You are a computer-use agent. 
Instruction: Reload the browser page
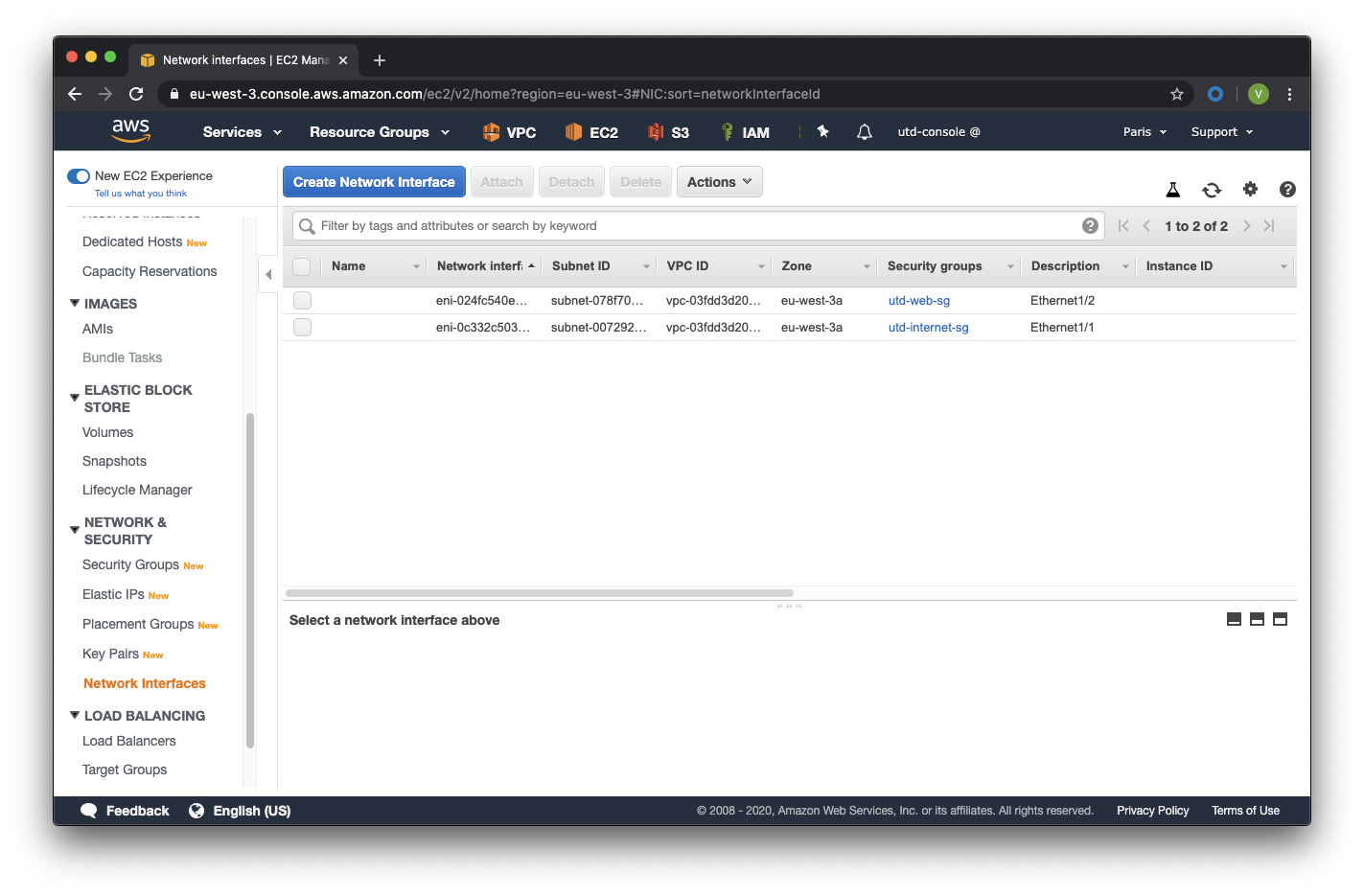136,94
